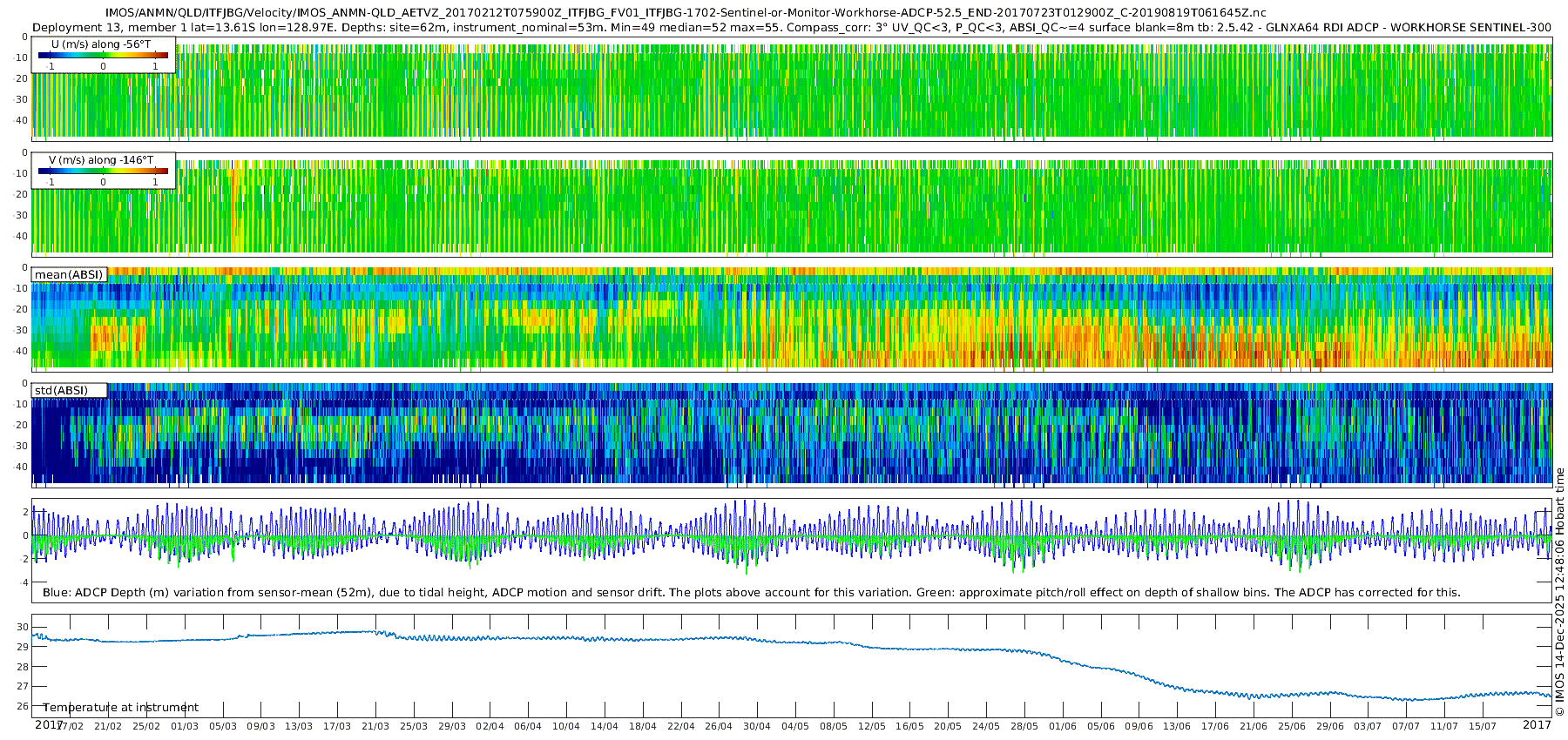The width and height of the screenshot is (1568, 740).
Task: Click the 29/06 date tick label
Action: [1329, 726]
